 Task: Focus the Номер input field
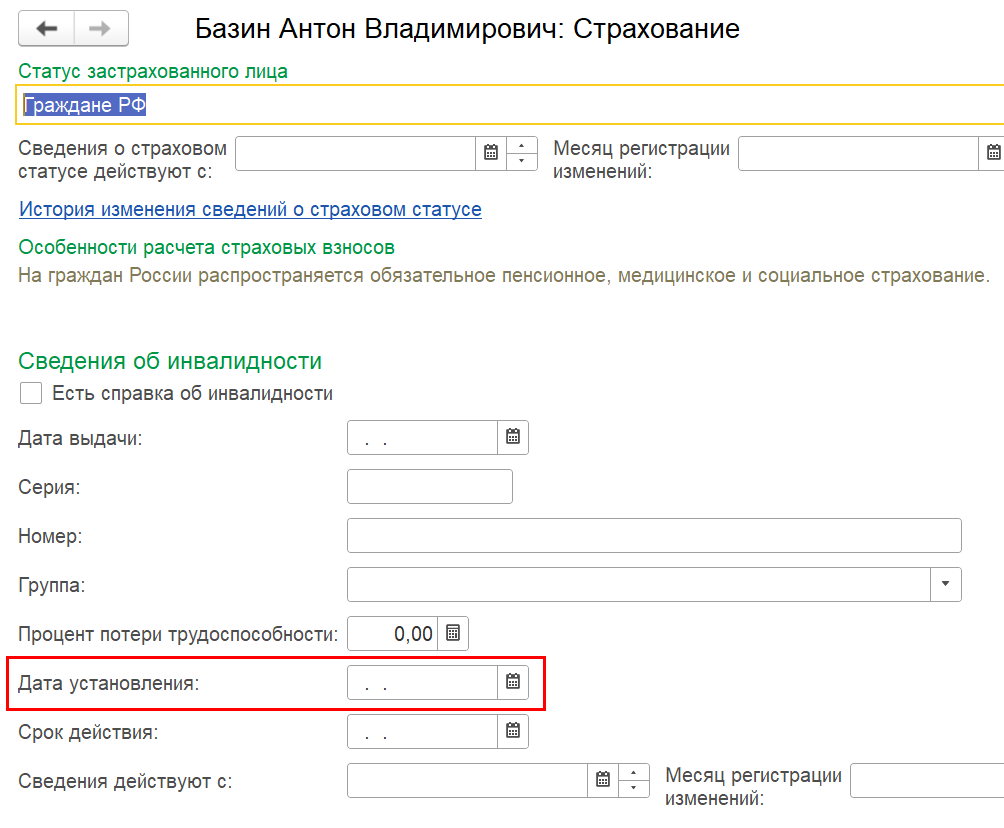tap(654, 535)
